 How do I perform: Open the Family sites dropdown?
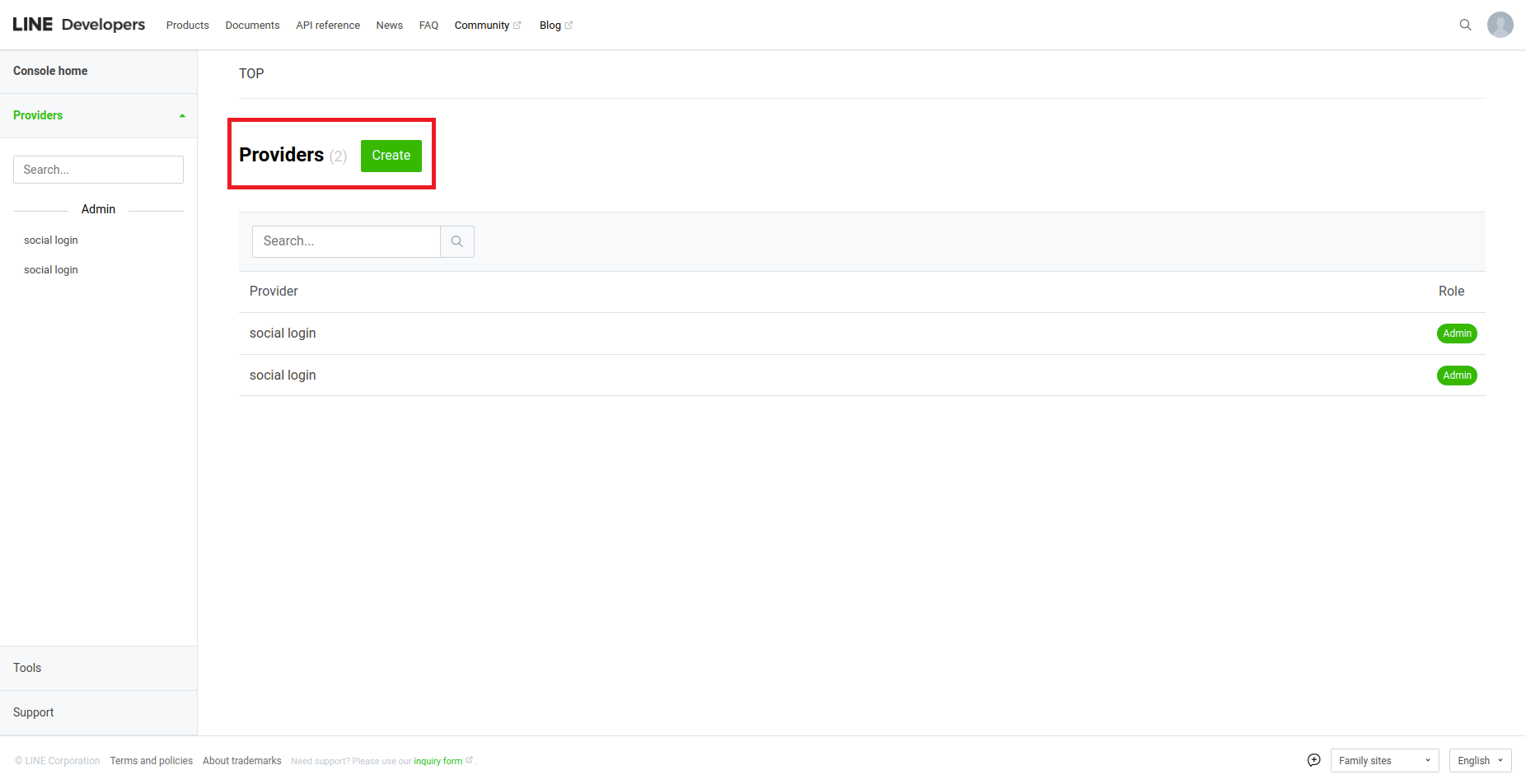click(1384, 760)
